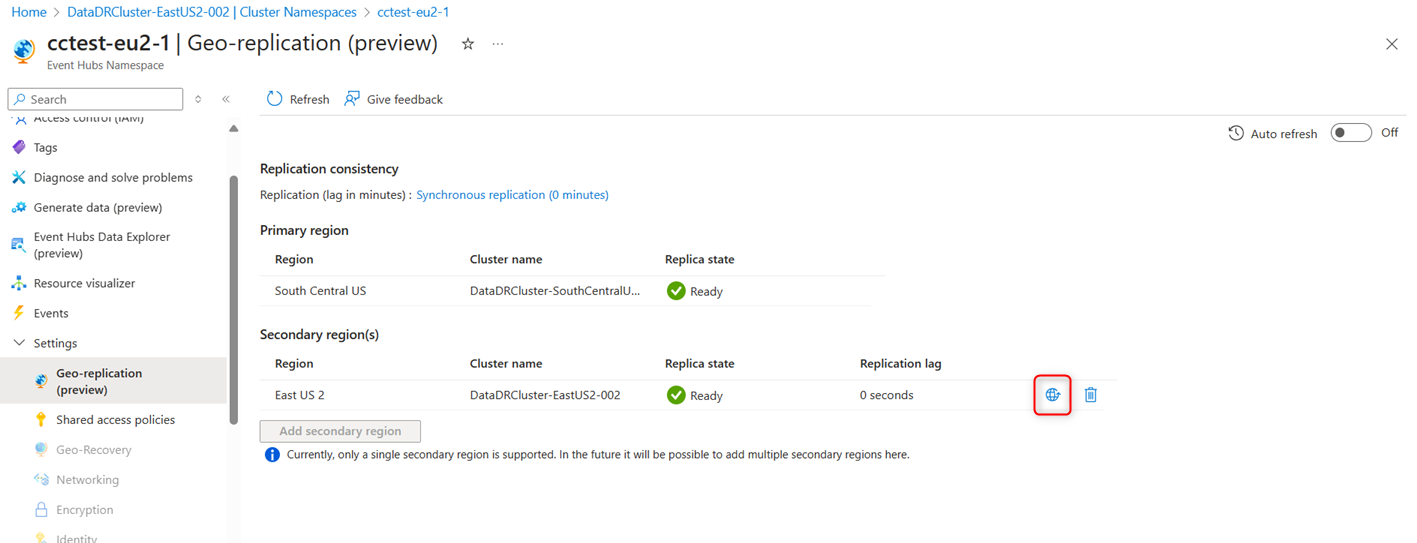Viewport: 1417px width, 543px height.
Task: Click the Auto refresh clock icon
Action: coord(1236,133)
